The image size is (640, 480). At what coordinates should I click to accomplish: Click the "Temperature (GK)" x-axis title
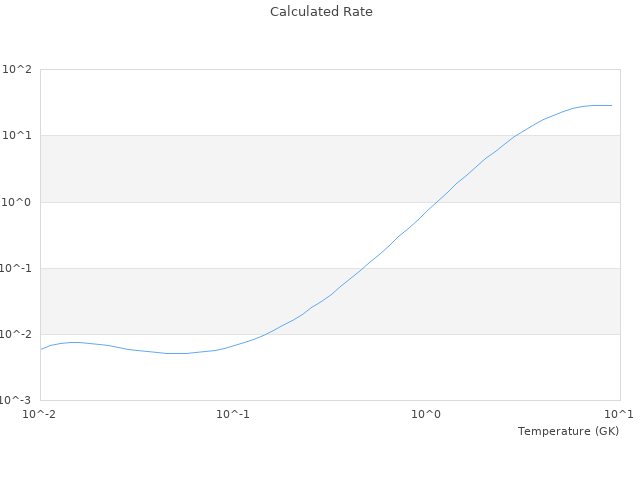[568, 431]
